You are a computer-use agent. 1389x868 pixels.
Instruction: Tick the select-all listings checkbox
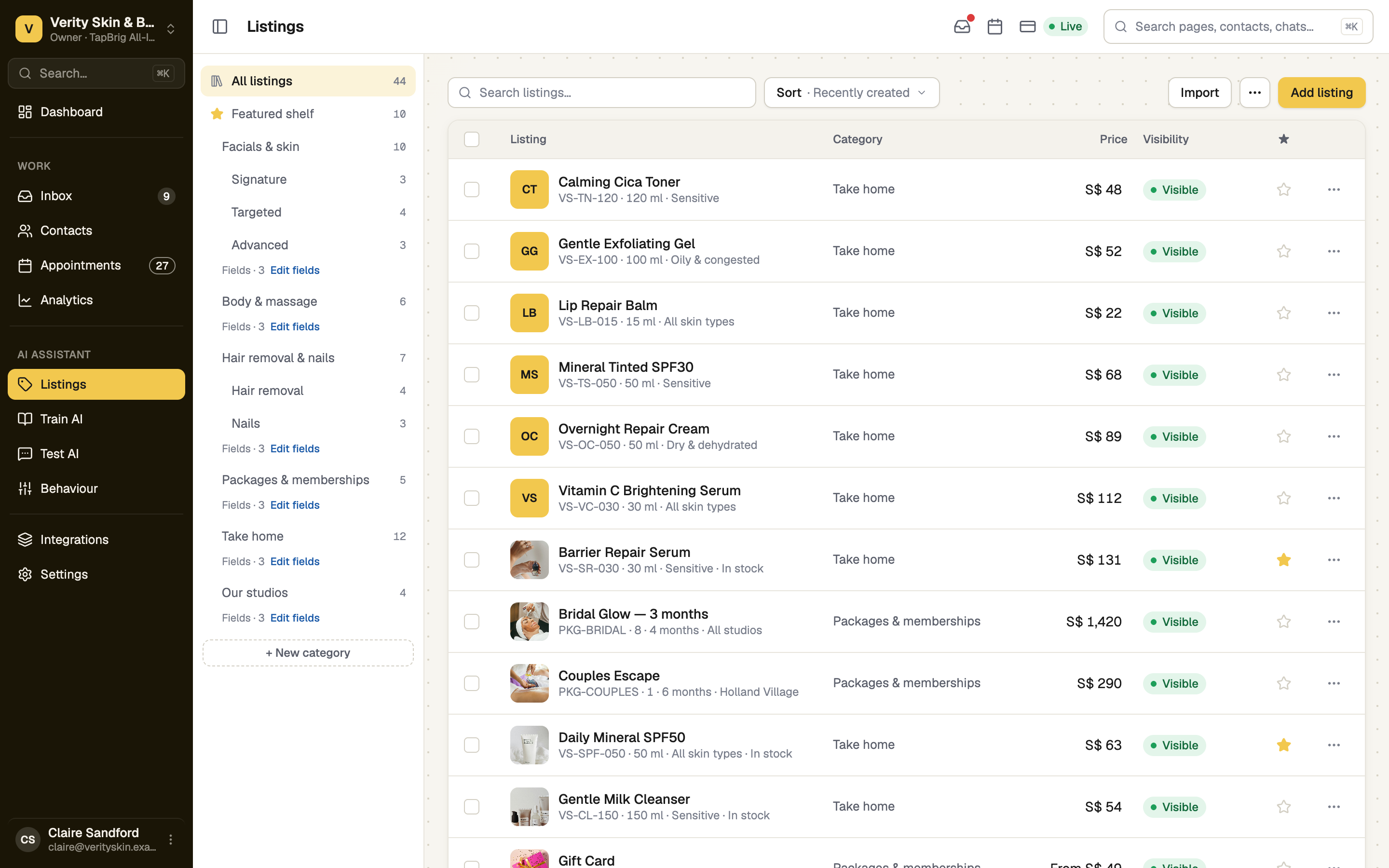471,139
